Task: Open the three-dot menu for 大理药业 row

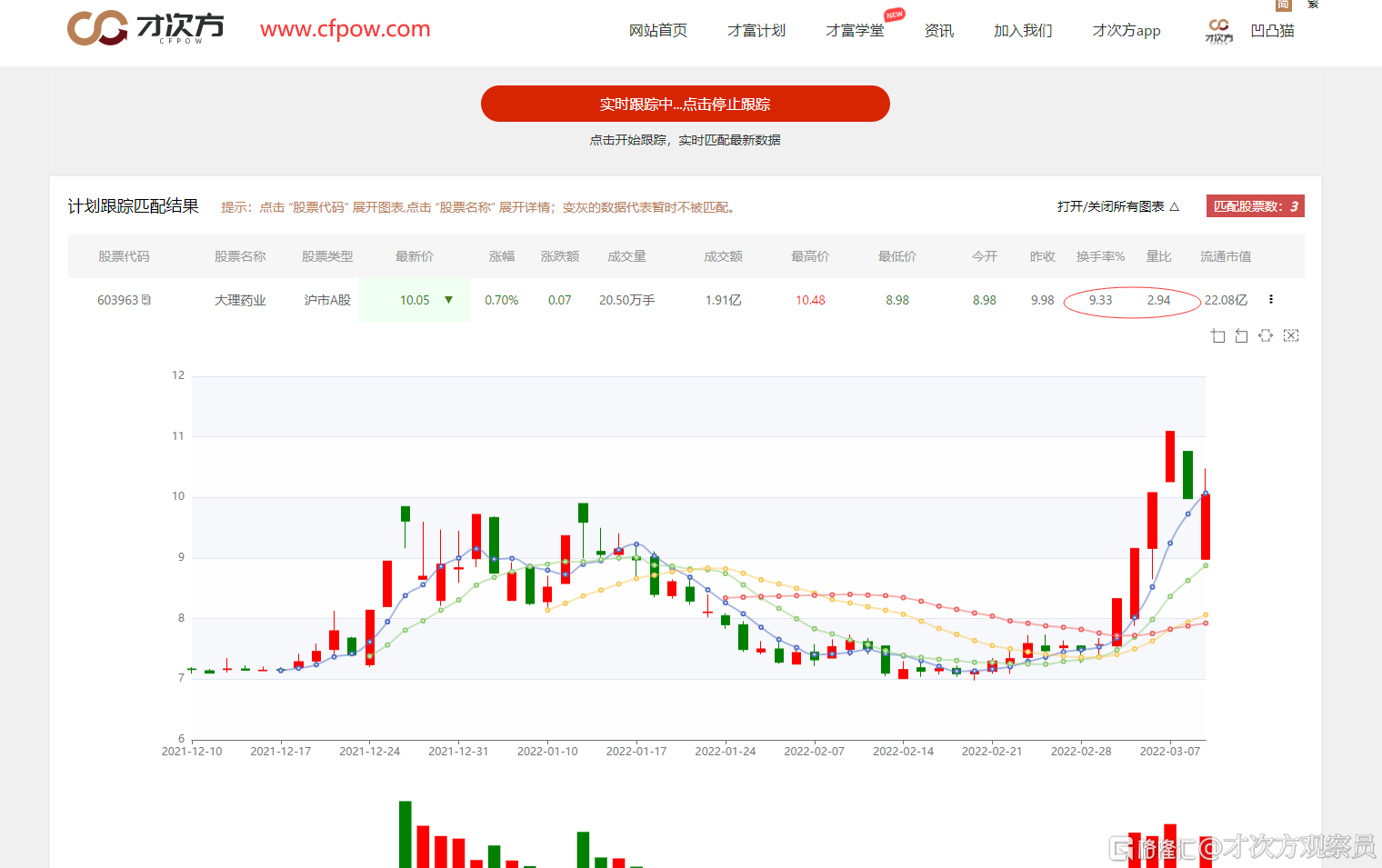Action: (1271, 299)
